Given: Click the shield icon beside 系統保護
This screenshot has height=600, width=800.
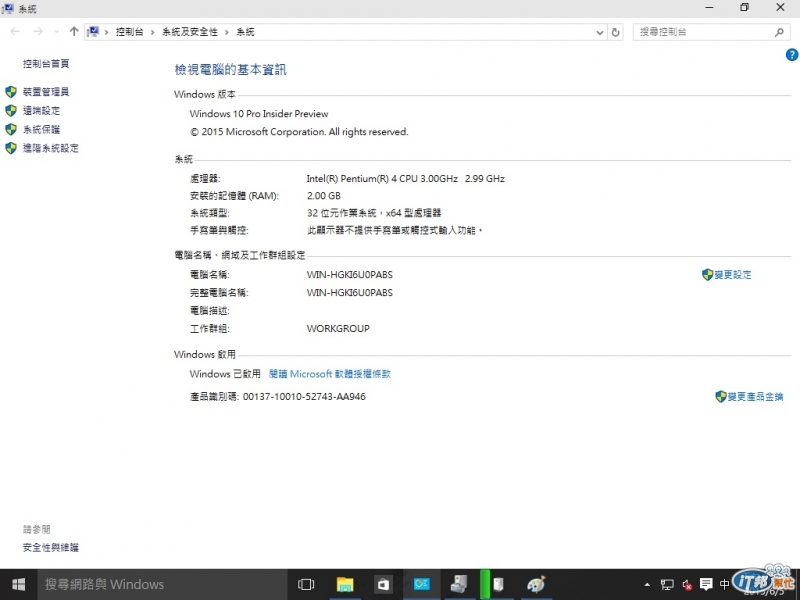Looking at the screenshot, I should click(11, 130).
